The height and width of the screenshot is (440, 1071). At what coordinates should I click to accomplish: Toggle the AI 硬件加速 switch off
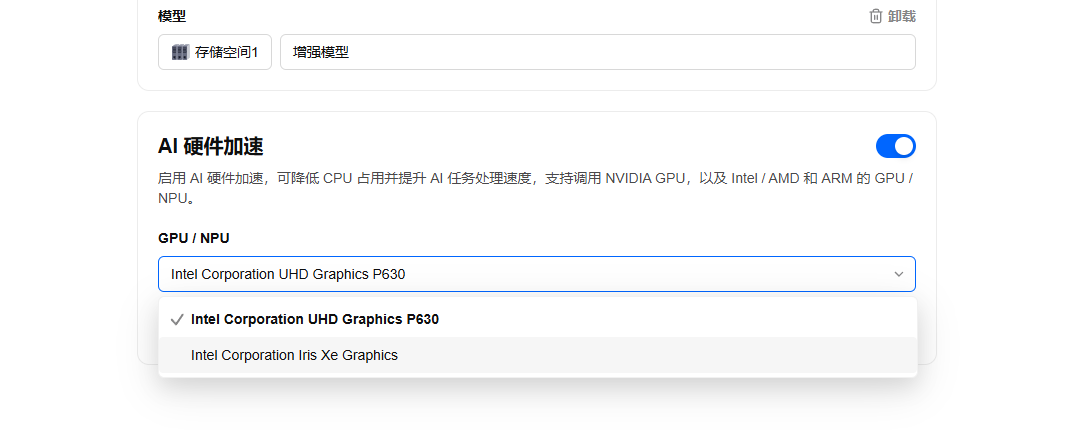click(x=895, y=146)
